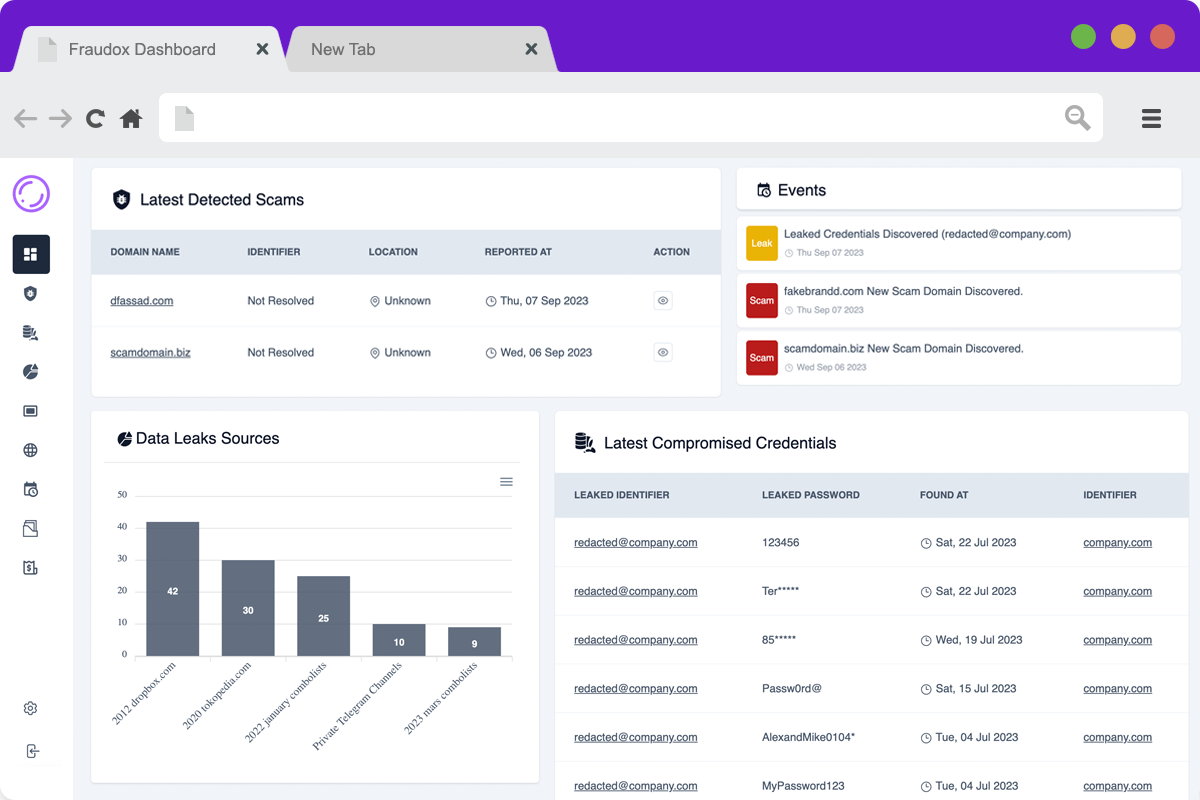Viewport: 1200px width, 800px height.
Task: Click the browser address bar
Action: click(x=620, y=118)
